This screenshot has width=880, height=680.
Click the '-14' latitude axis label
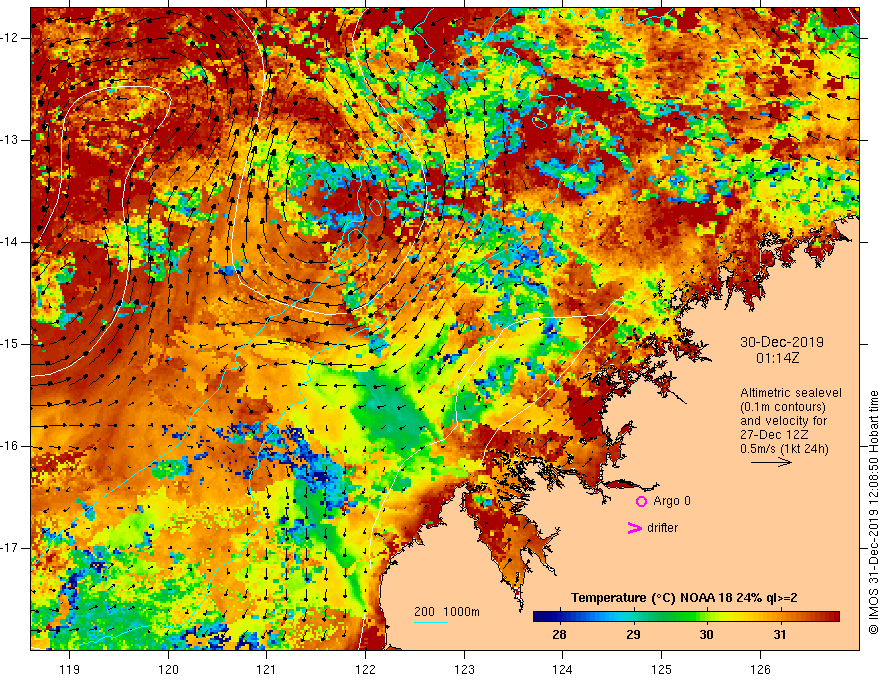[10, 242]
